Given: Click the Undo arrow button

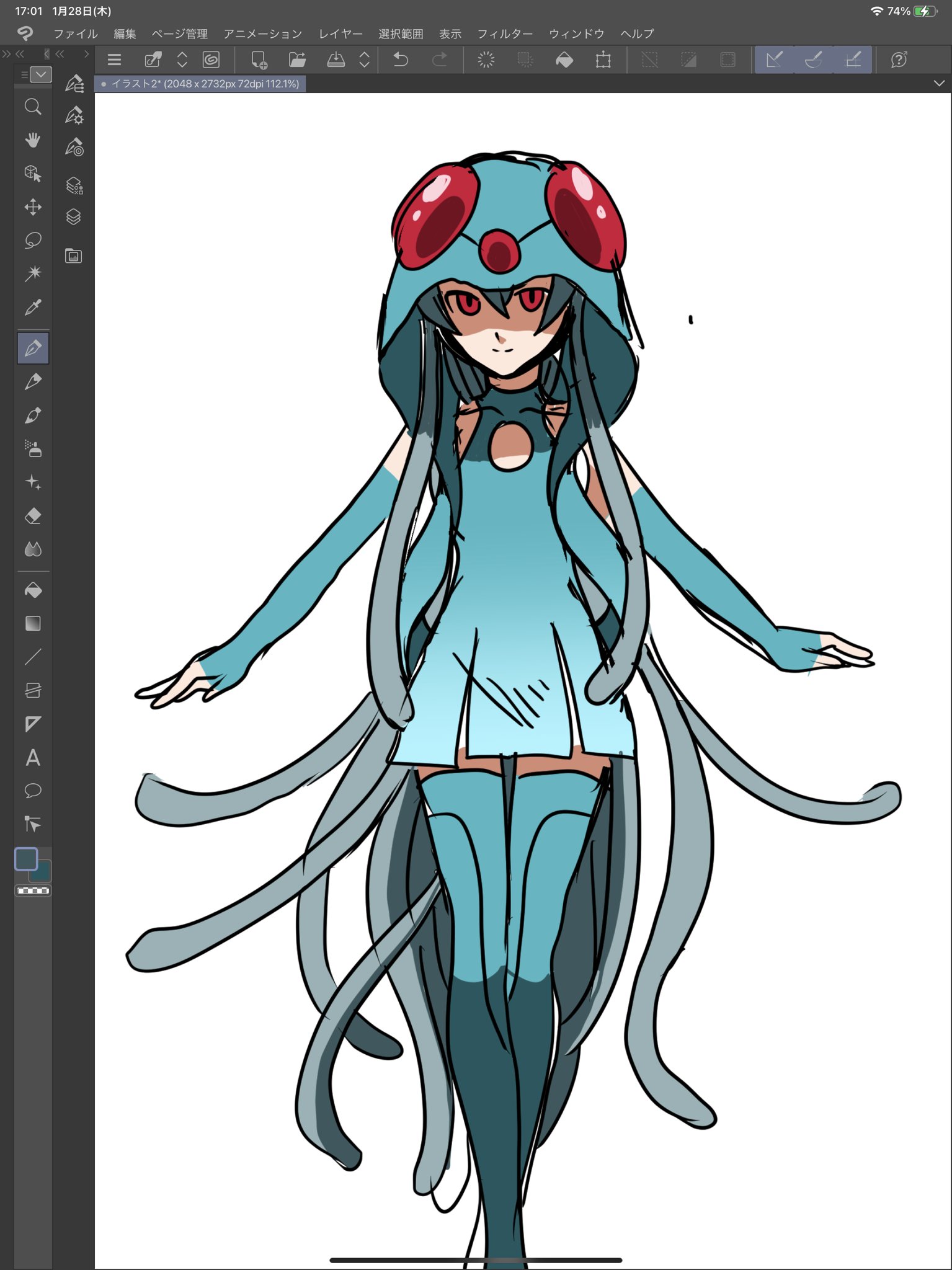Looking at the screenshot, I should 401,60.
